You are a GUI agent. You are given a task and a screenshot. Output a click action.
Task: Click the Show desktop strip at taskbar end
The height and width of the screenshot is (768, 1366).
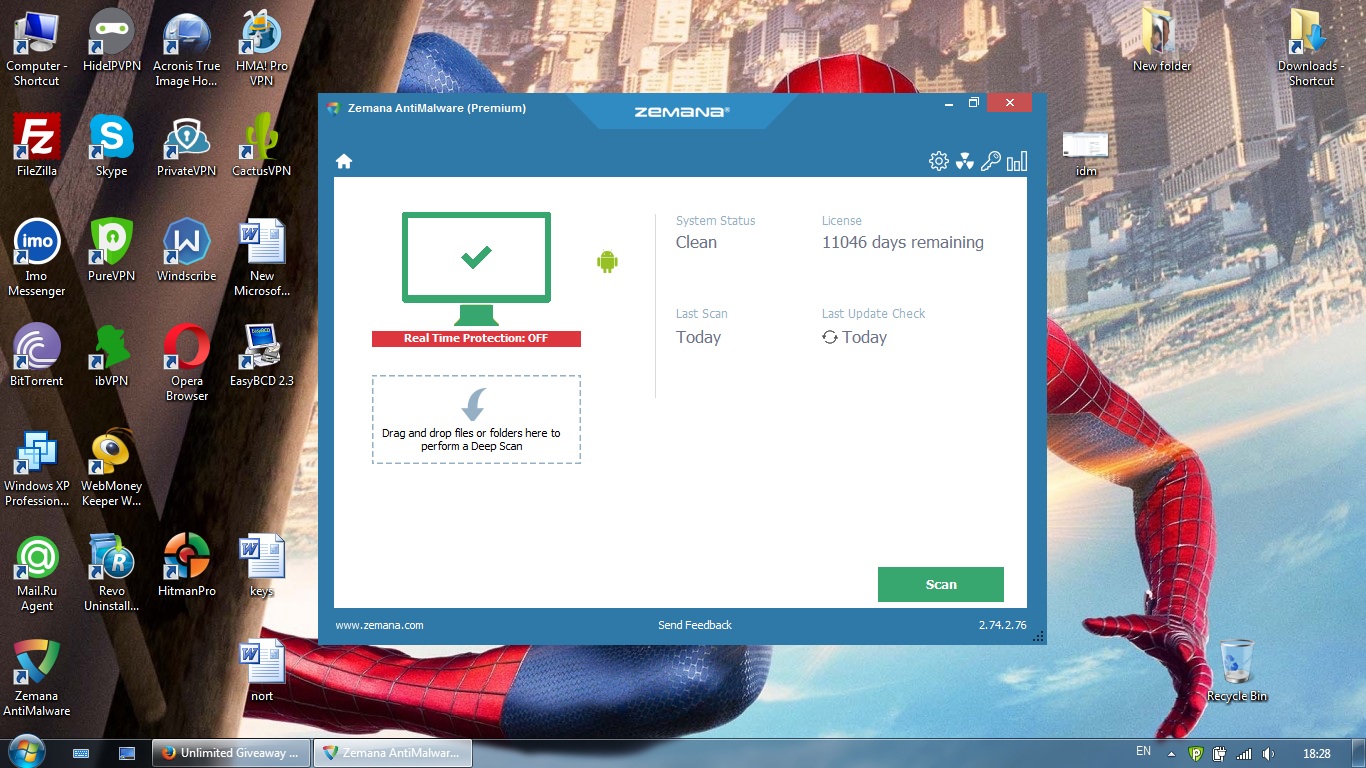point(1359,753)
